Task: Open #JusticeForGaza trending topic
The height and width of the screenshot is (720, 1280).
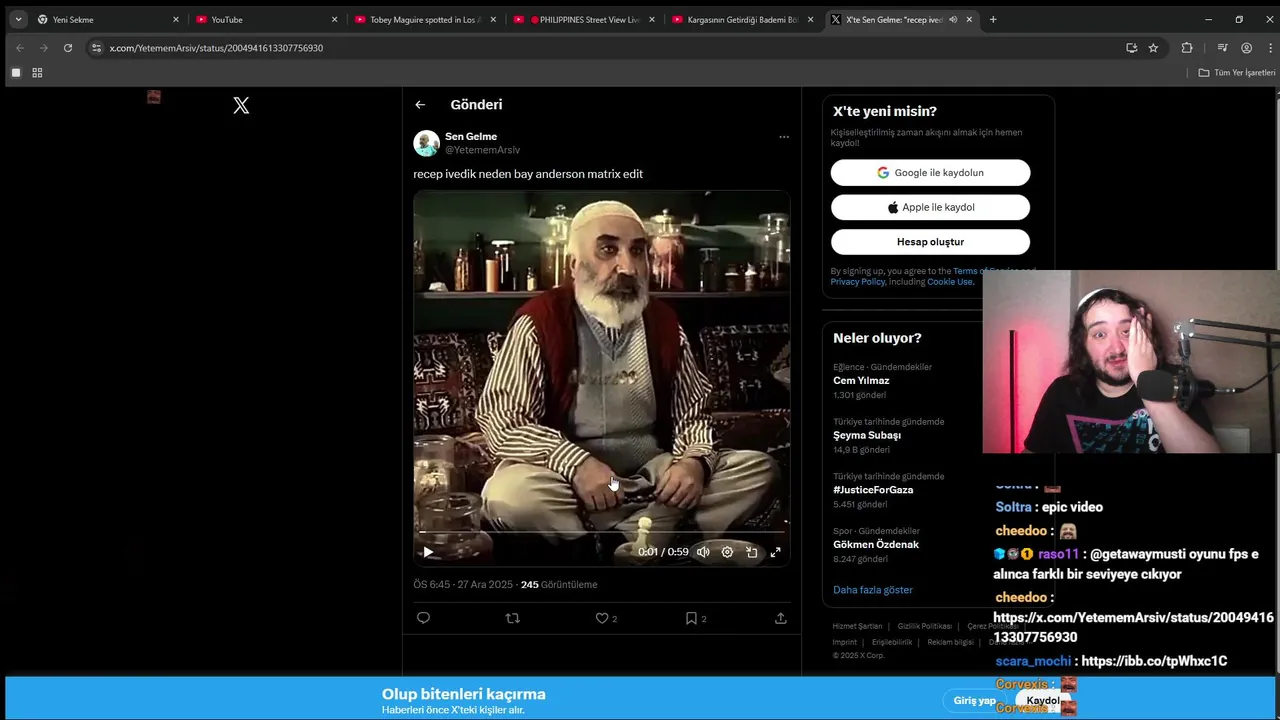Action: coord(873,490)
